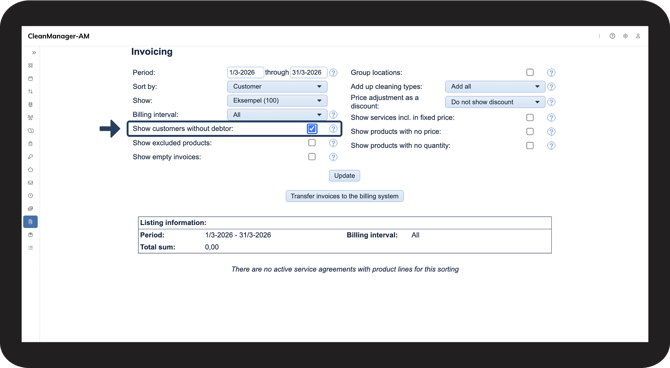Open help for Show products with no price
The height and width of the screenshot is (368, 670).
click(551, 132)
